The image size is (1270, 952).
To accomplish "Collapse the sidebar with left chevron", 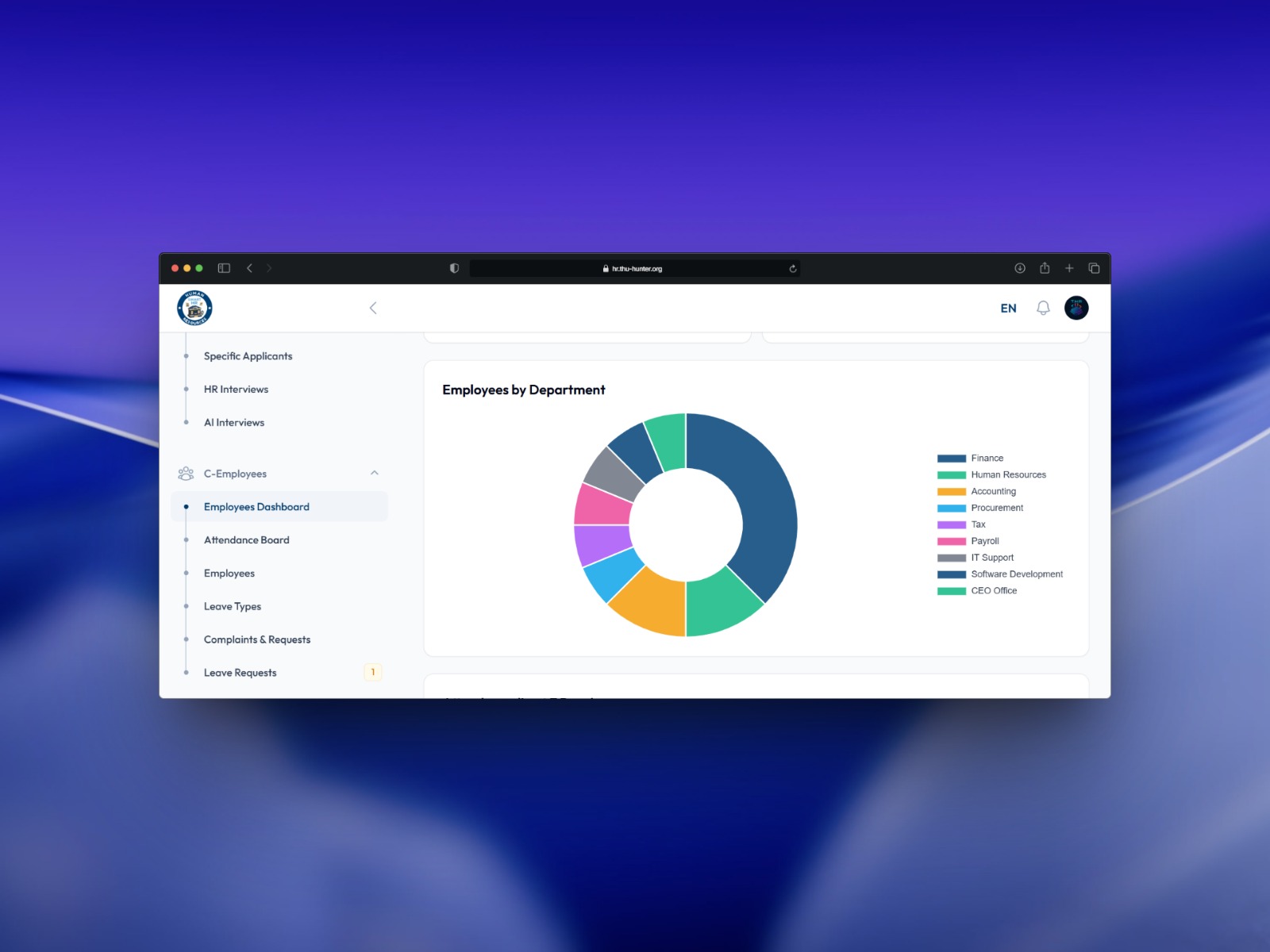I will point(373,308).
